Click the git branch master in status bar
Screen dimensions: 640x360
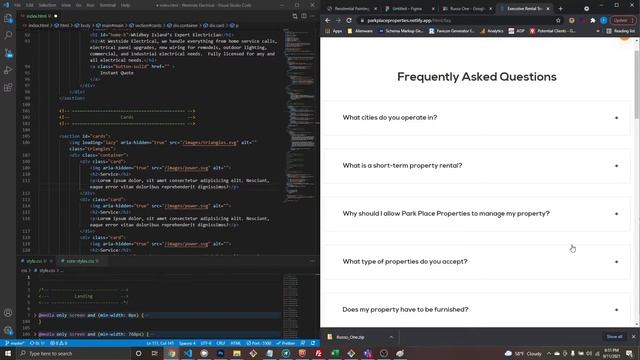click(15, 343)
